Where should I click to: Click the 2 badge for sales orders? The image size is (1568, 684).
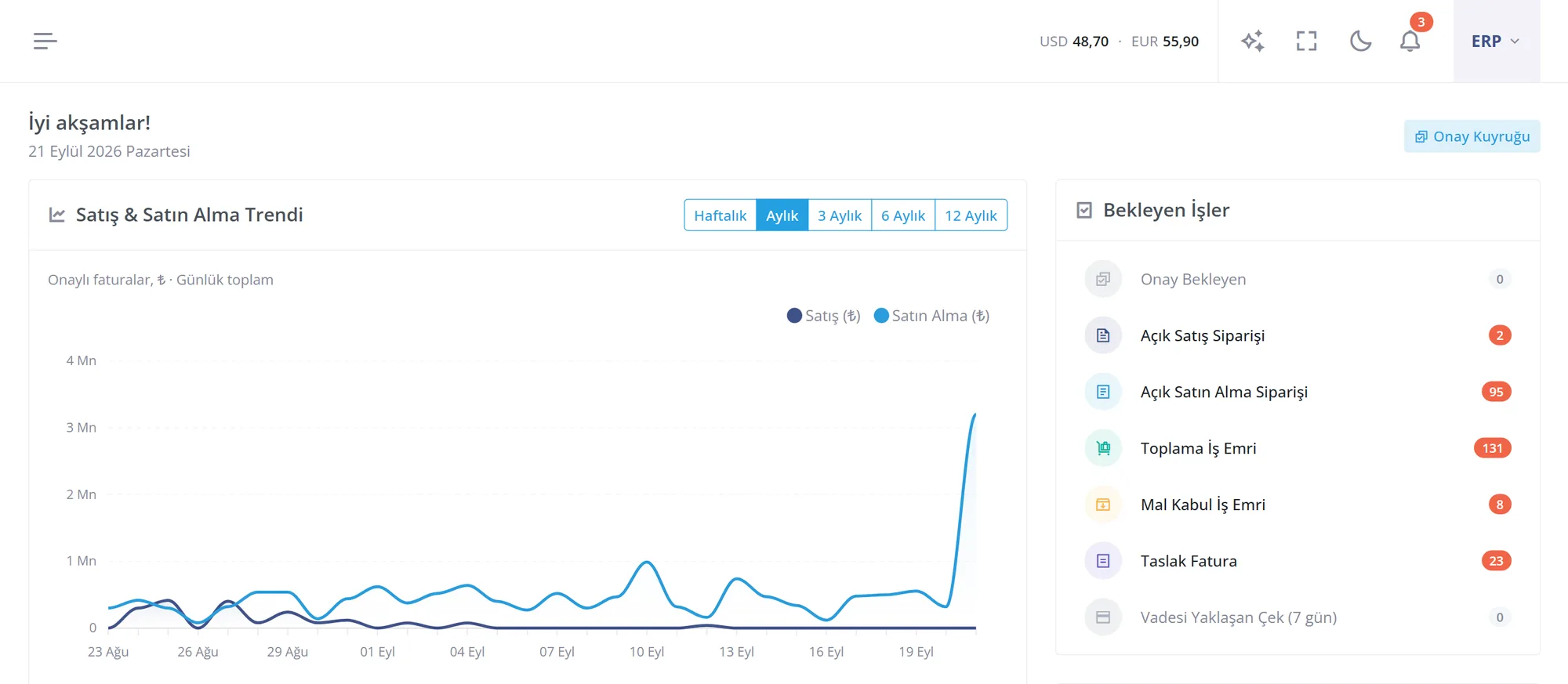pyautogui.click(x=1500, y=335)
